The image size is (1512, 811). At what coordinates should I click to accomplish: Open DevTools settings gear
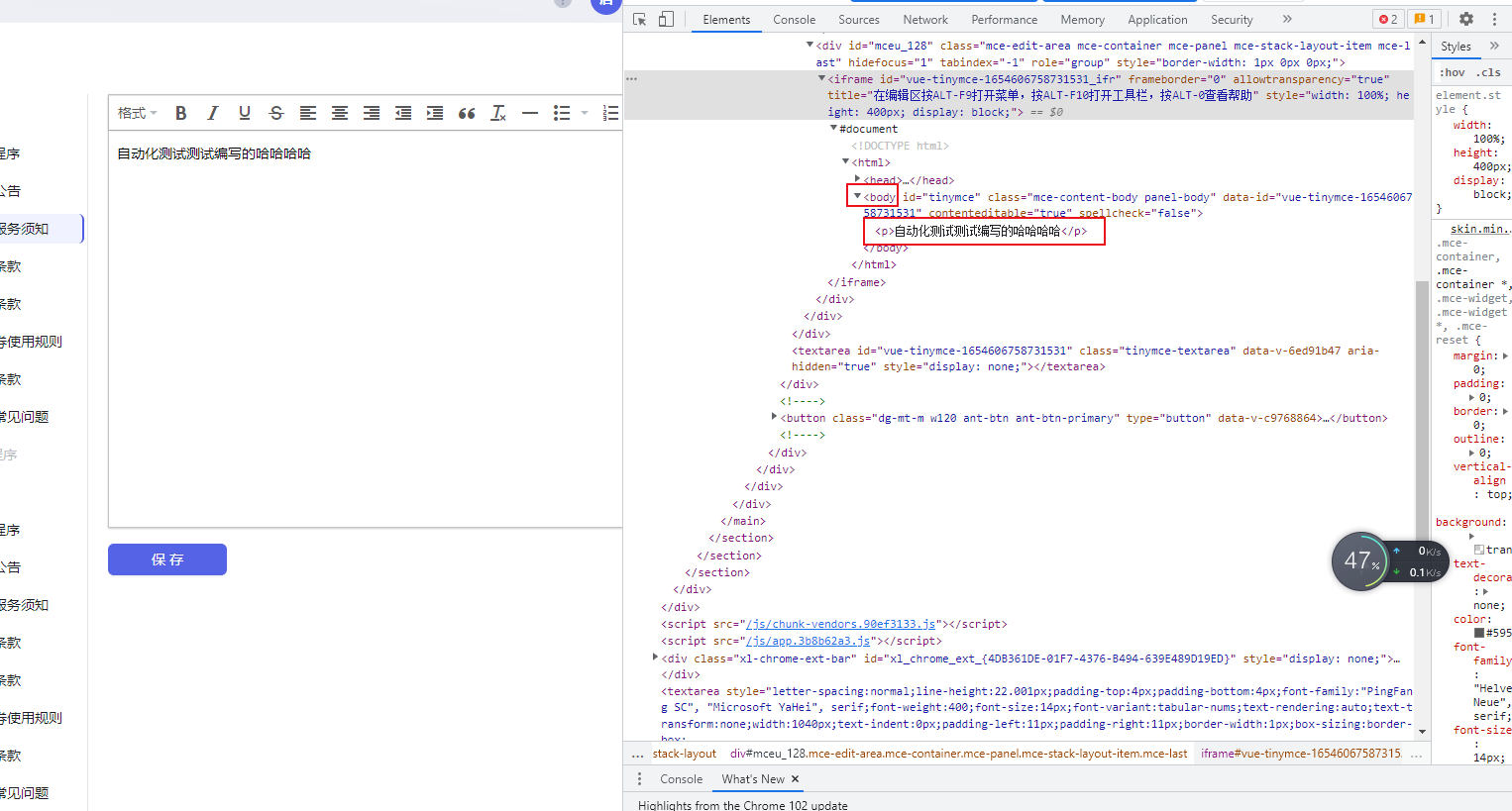pos(1466,19)
